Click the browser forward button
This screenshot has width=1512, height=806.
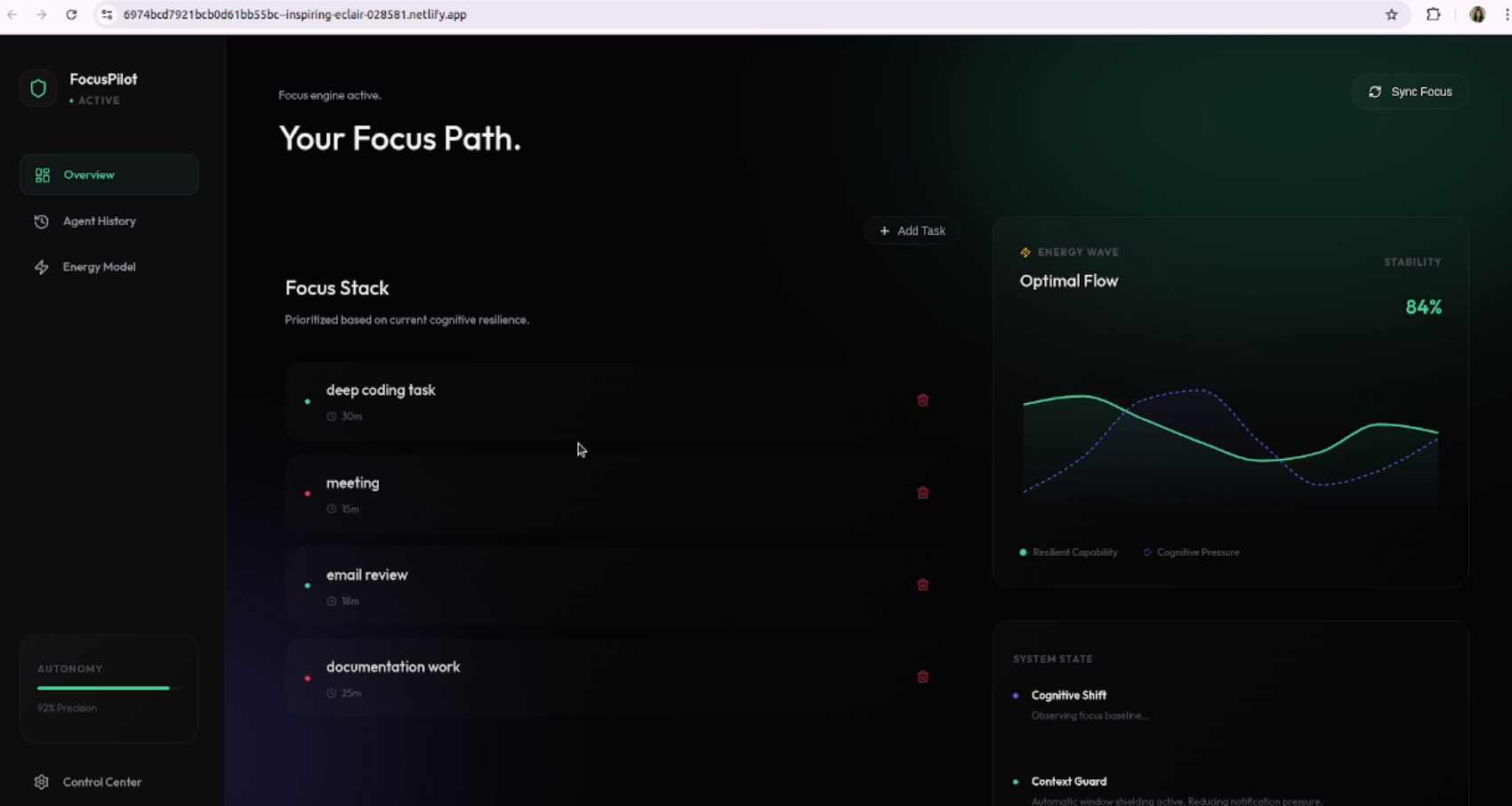click(42, 14)
